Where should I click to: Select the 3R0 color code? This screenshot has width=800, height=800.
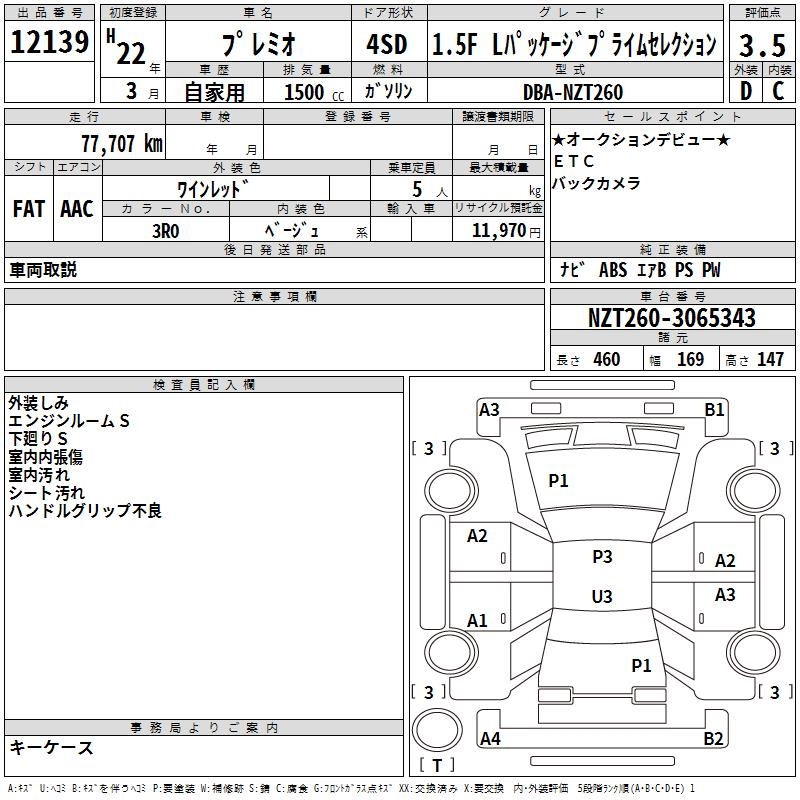[165, 229]
